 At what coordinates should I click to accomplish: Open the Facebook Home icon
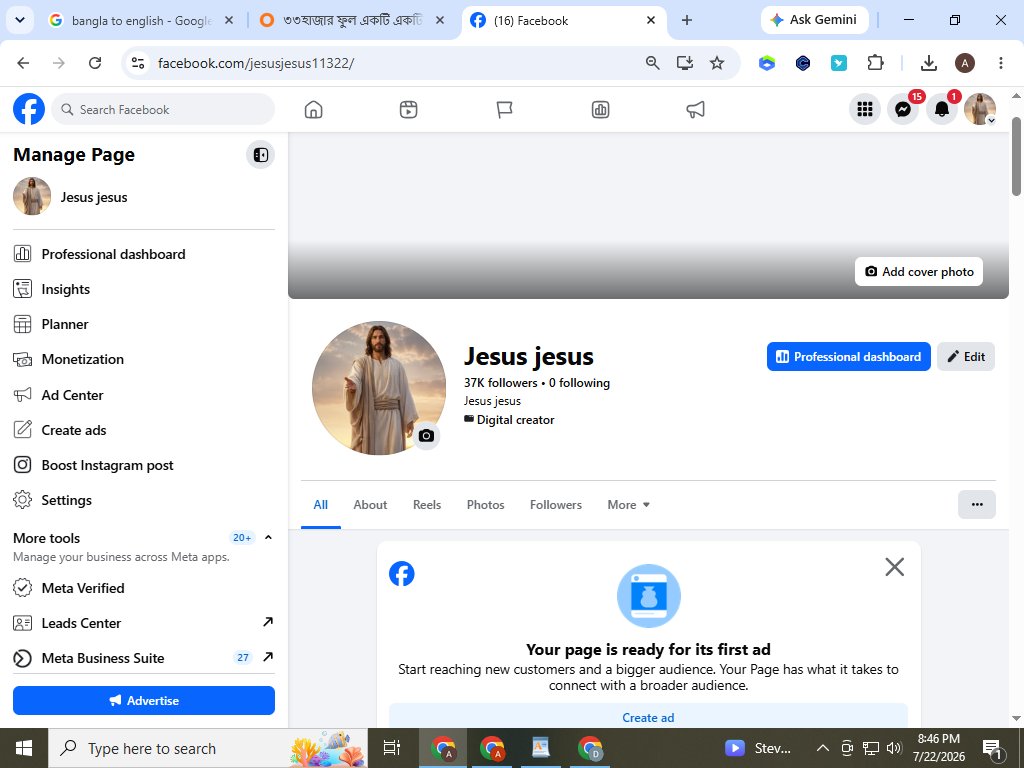pyautogui.click(x=313, y=110)
